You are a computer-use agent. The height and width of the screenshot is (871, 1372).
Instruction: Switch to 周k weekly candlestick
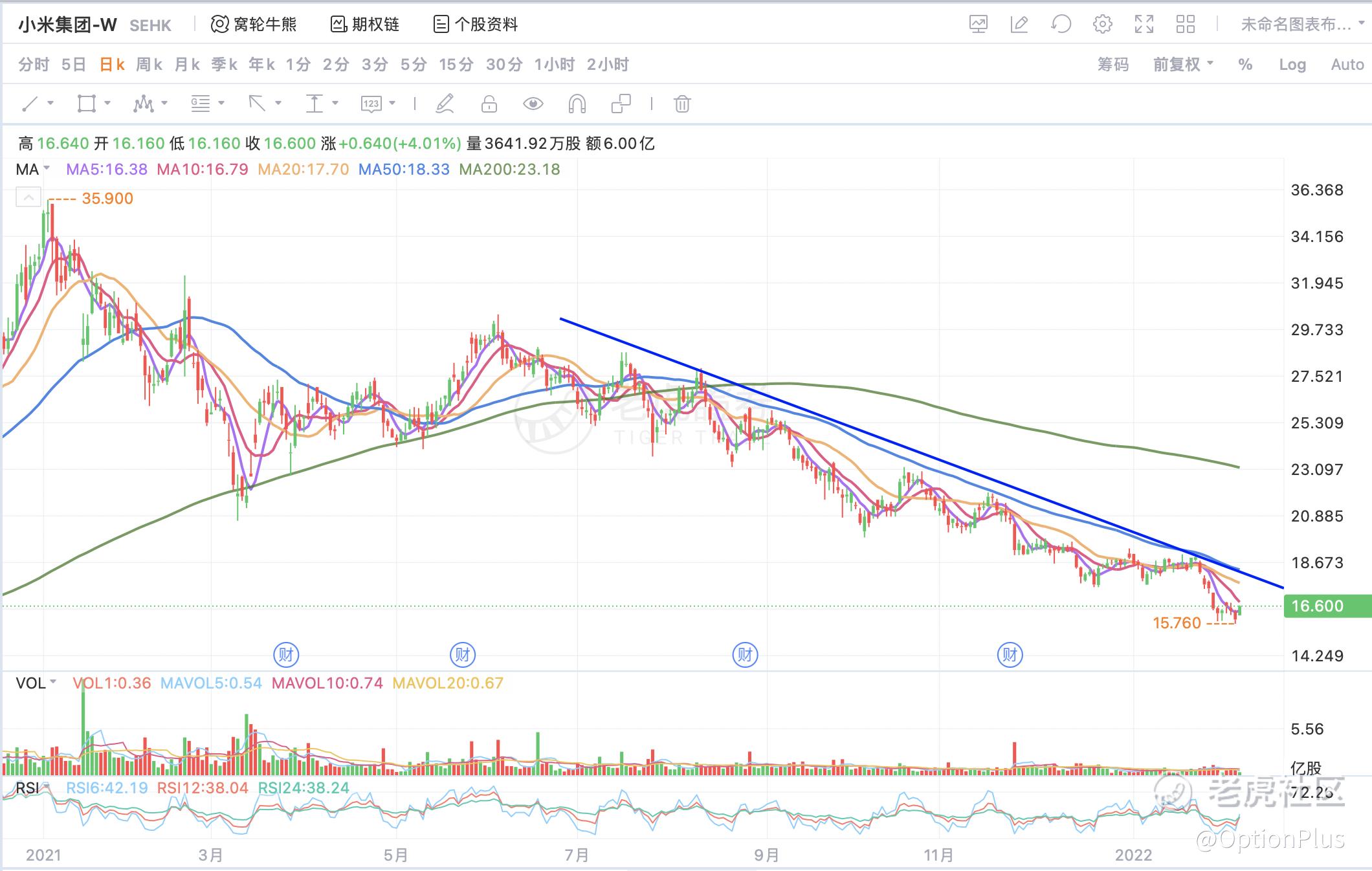click(x=149, y=64)
